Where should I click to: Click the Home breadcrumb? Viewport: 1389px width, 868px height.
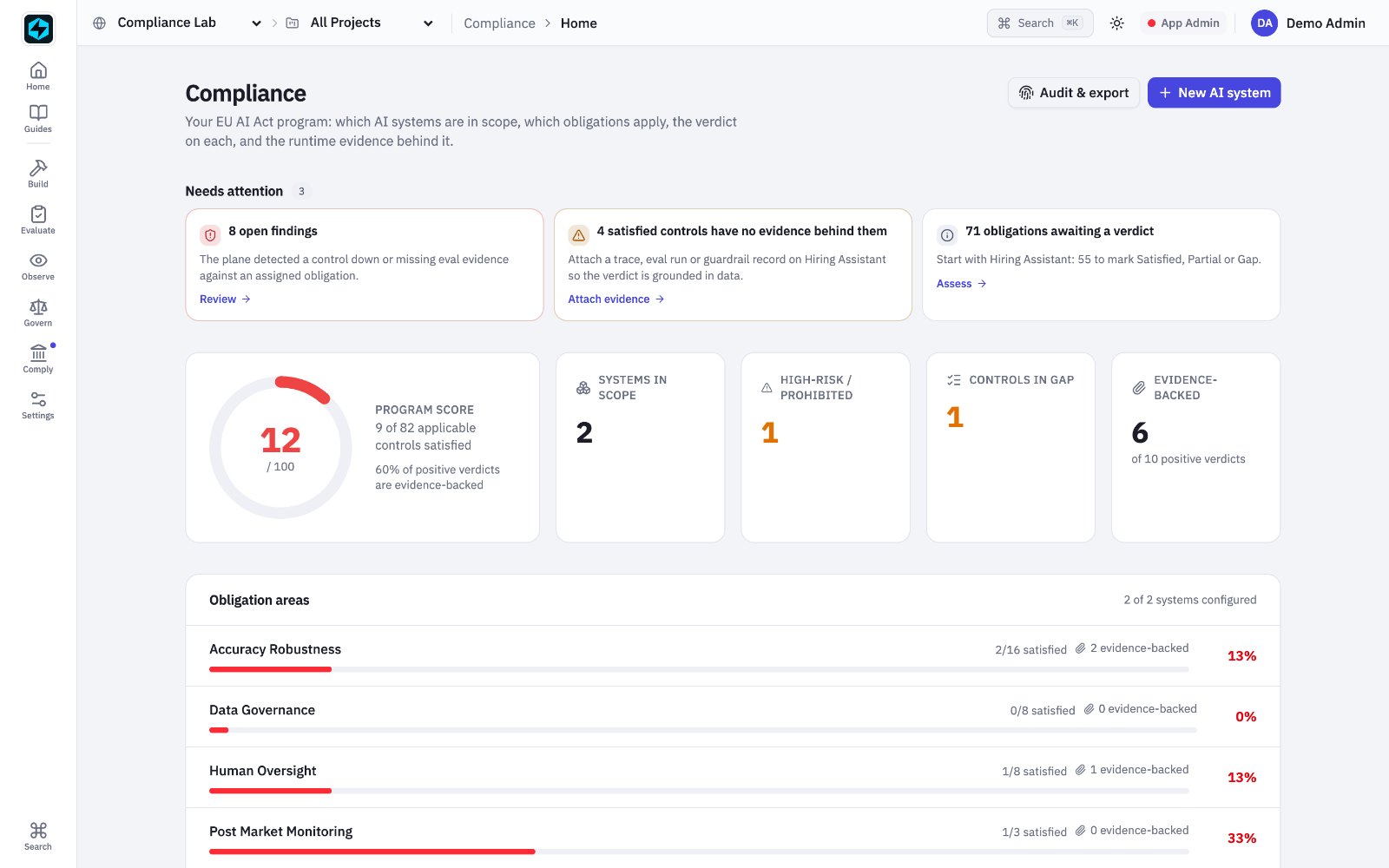click(578, 23)
